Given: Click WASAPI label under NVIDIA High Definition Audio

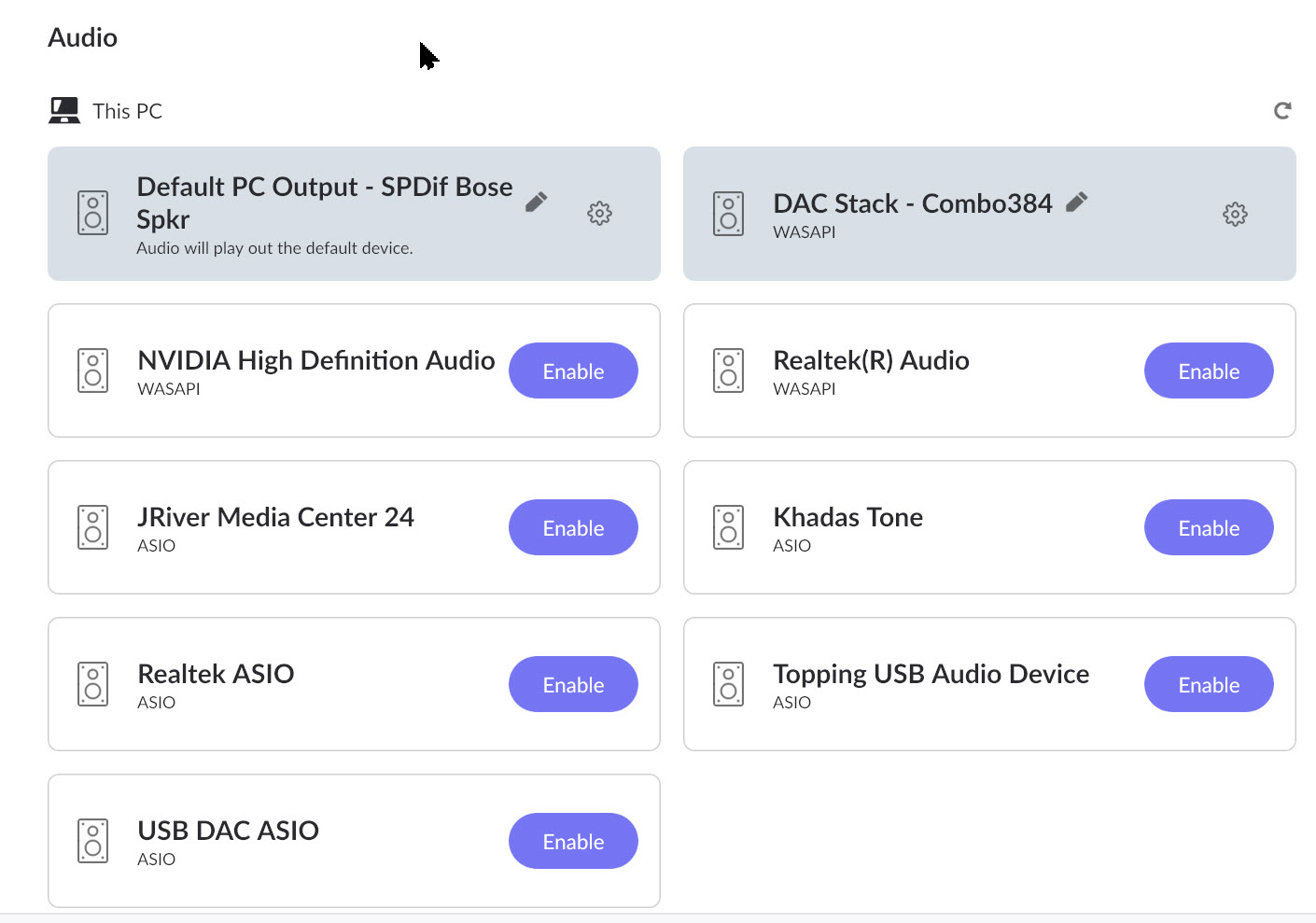Looking at the screenshot, I should click(x=169, y=389).
